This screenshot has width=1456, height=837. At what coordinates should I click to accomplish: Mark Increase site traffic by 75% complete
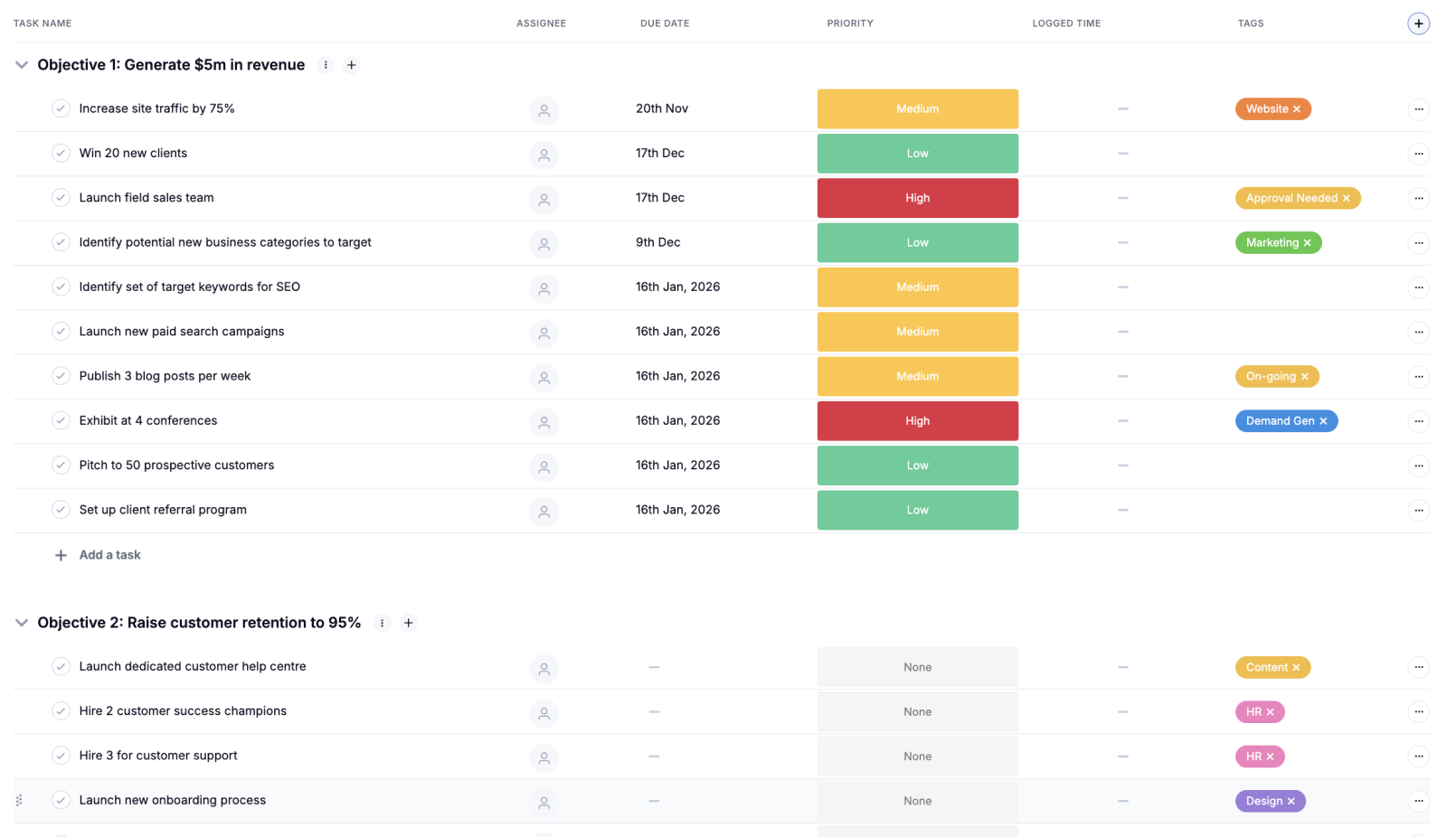(61, 108)
